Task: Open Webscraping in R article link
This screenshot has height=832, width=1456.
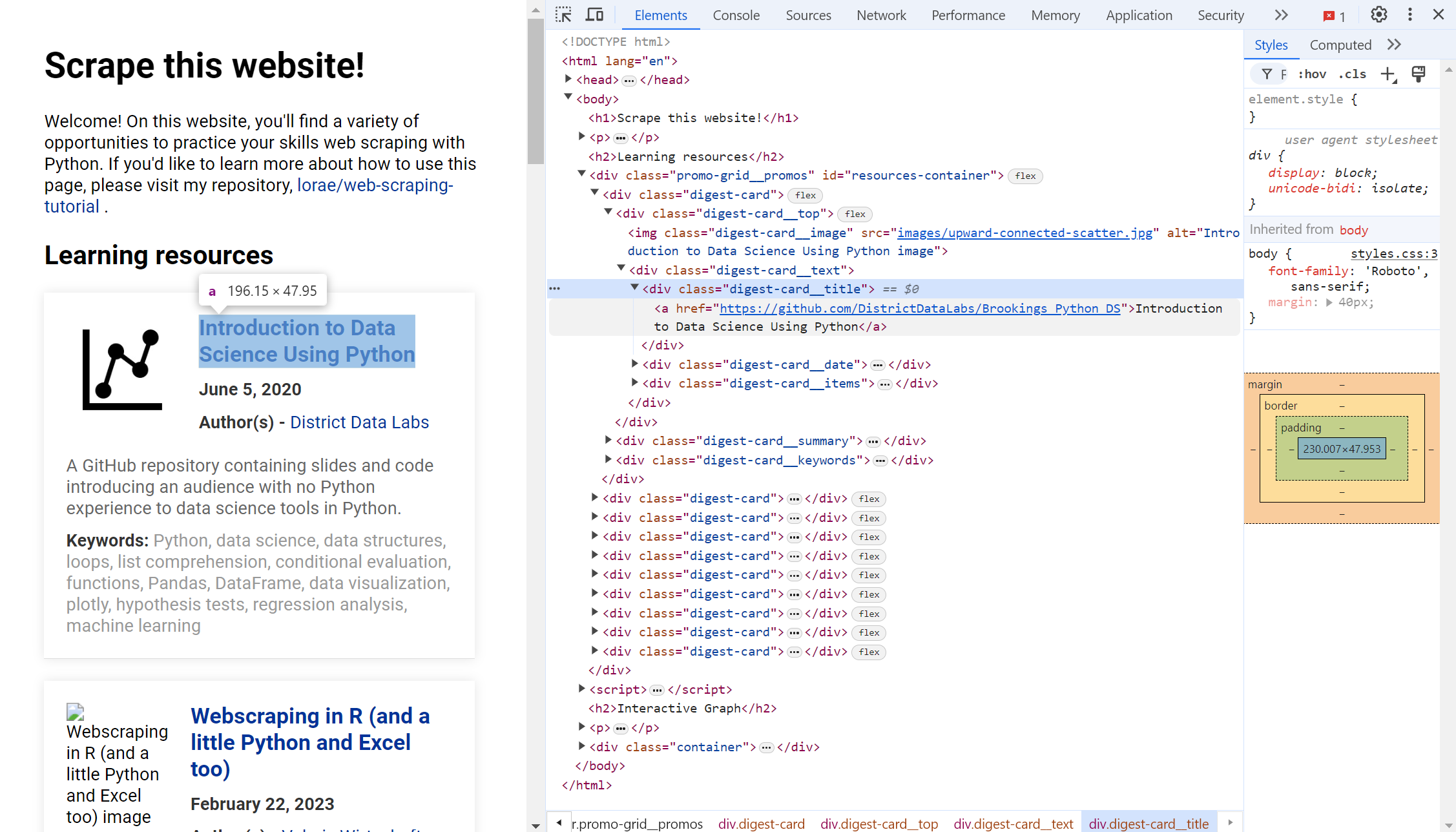Action: (310, 742)
